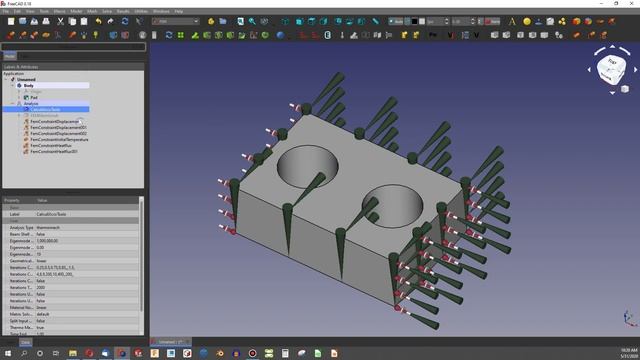Click the Undo arrow icon
The image size is (640, 360).
point(98,21)
